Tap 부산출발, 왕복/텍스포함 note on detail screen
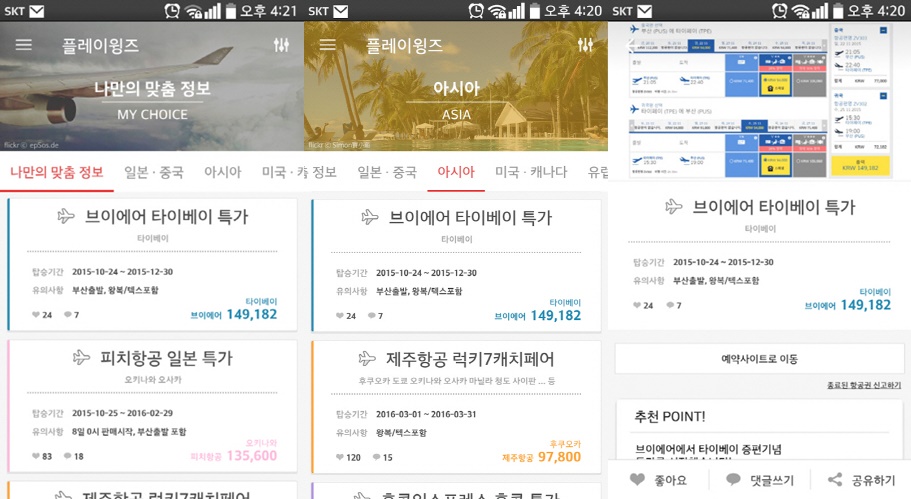911x499 pixels. click(716, 281)
